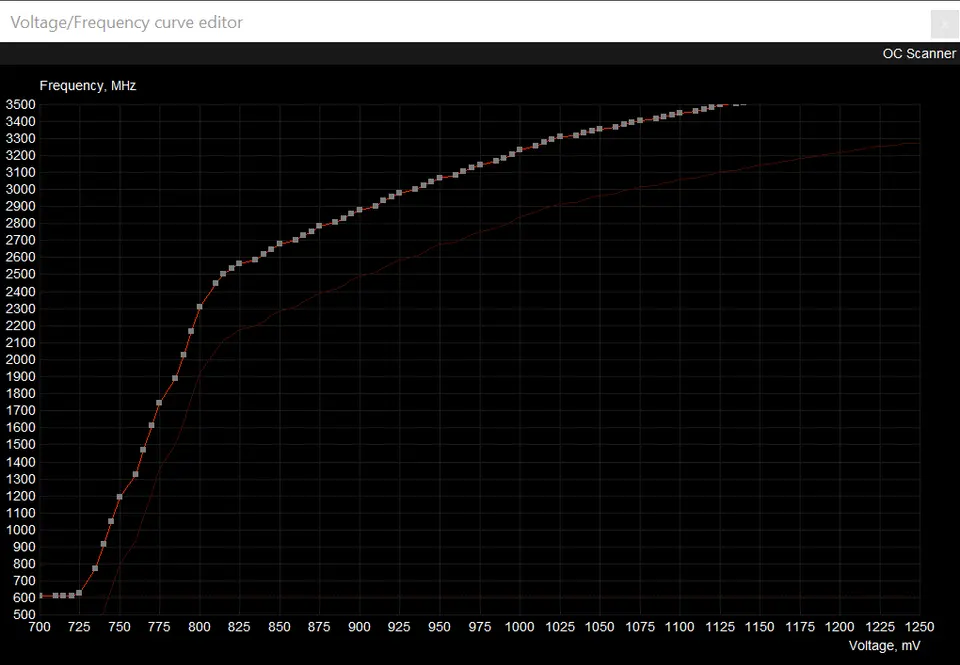960x665 pixels.
Task: Click the 500 frequency axis label
Action: [24, 614]
